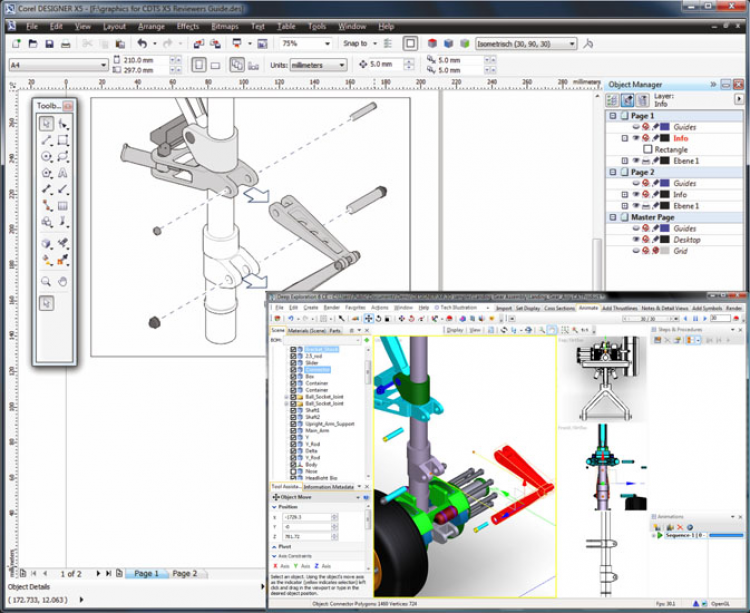Click the Move tool in Deep Exploration toolbar
Screen dimensions: 750x613
[x=369, y=318]
